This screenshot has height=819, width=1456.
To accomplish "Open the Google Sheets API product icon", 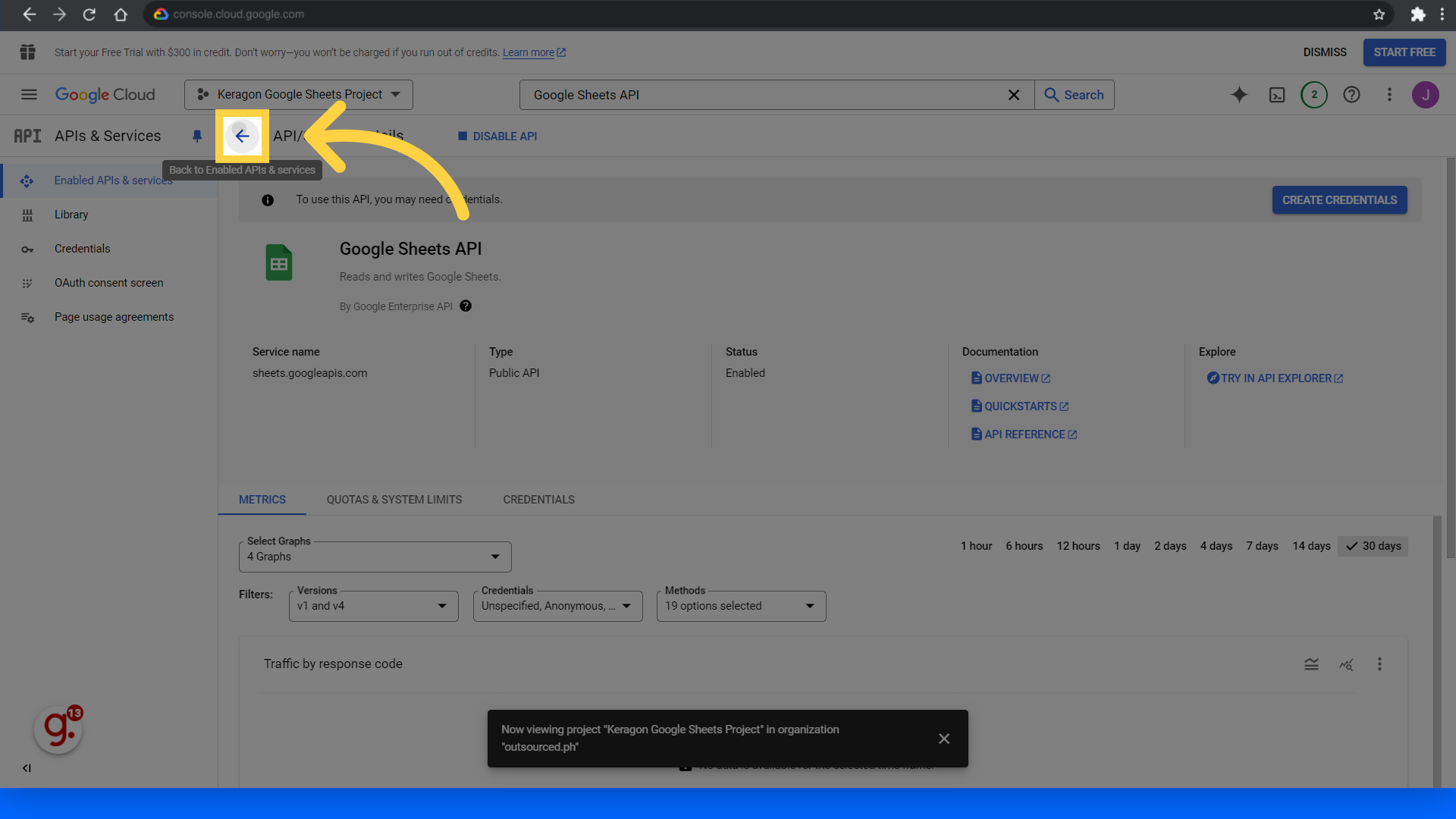I will point(279,262).
